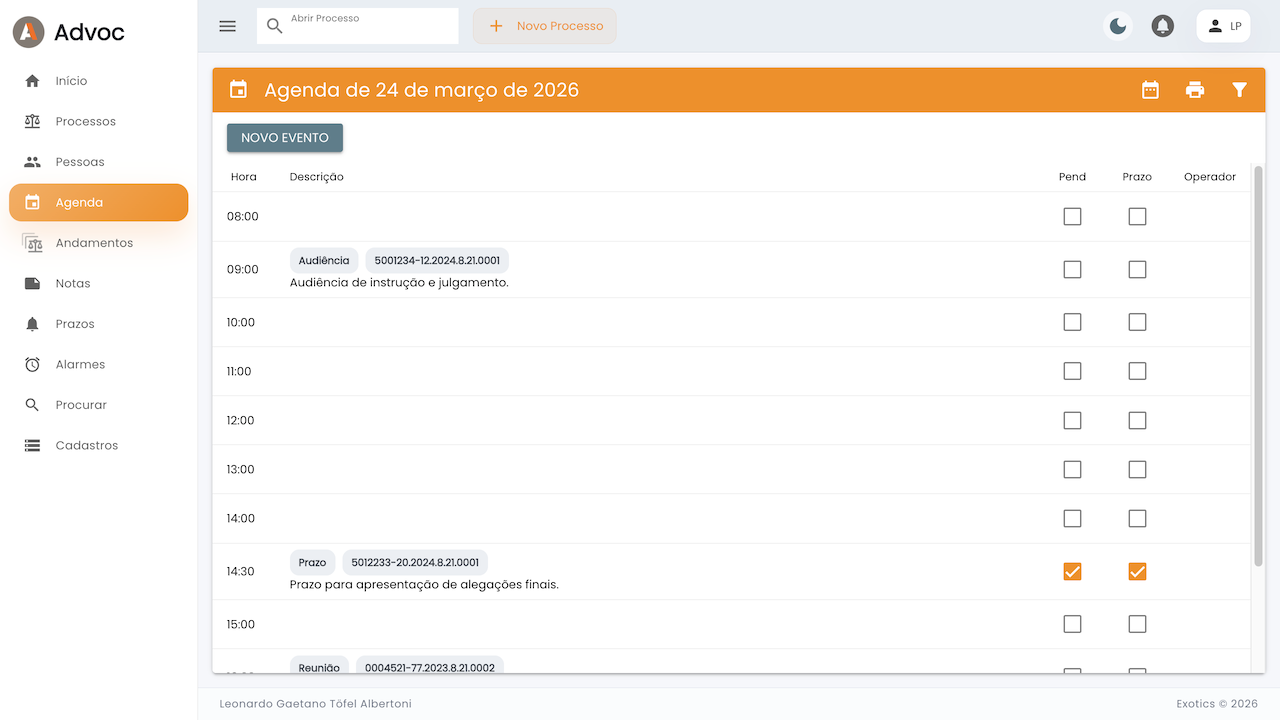Viewport: 1280px width, 720px height.
Task: Navigate to Processos in the sidebar
Action: pos(85,121)
